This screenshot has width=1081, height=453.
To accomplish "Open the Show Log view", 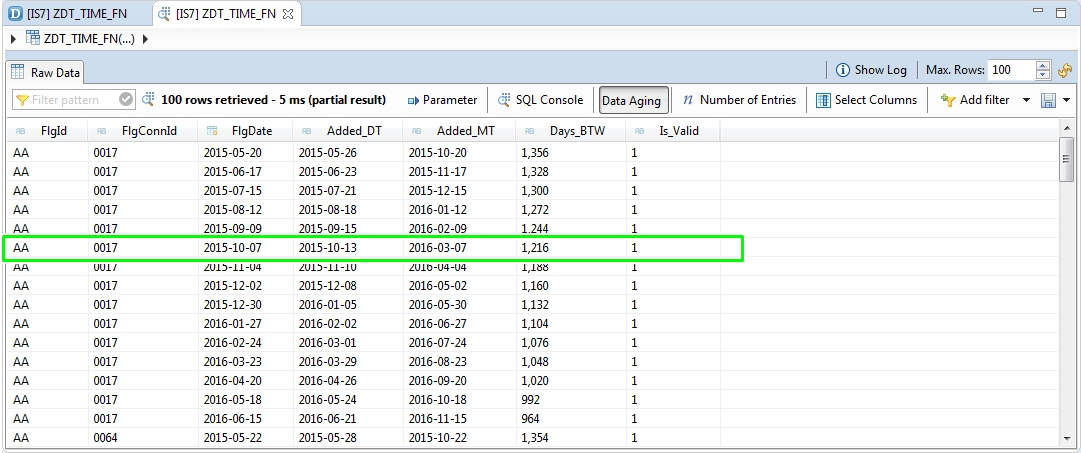I will 871,70.
